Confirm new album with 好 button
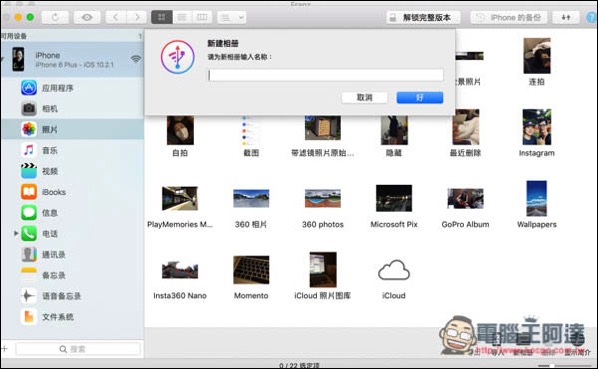The width and height of the screenshot is (598, 369). click(x=420, y=98)
